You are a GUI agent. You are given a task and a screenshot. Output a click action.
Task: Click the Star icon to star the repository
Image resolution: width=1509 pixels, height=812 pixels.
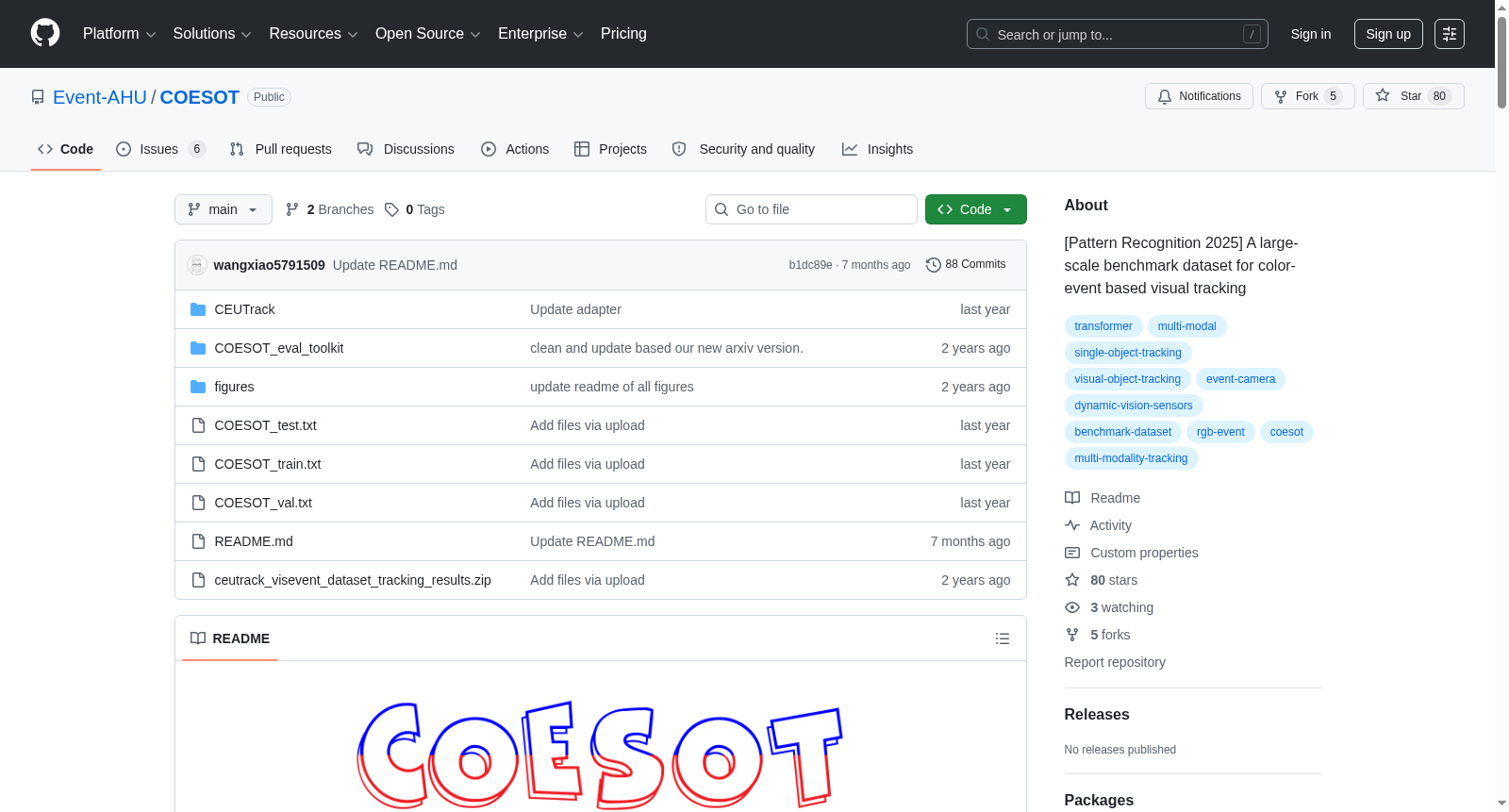[1383, 96]
